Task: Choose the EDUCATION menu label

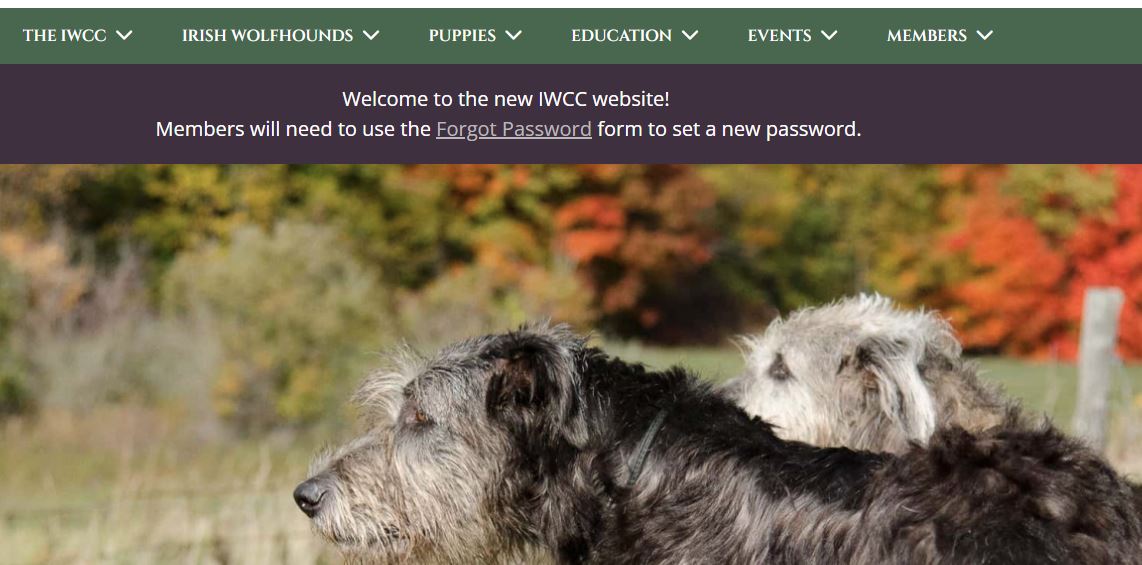Action: tap(621, 36)
